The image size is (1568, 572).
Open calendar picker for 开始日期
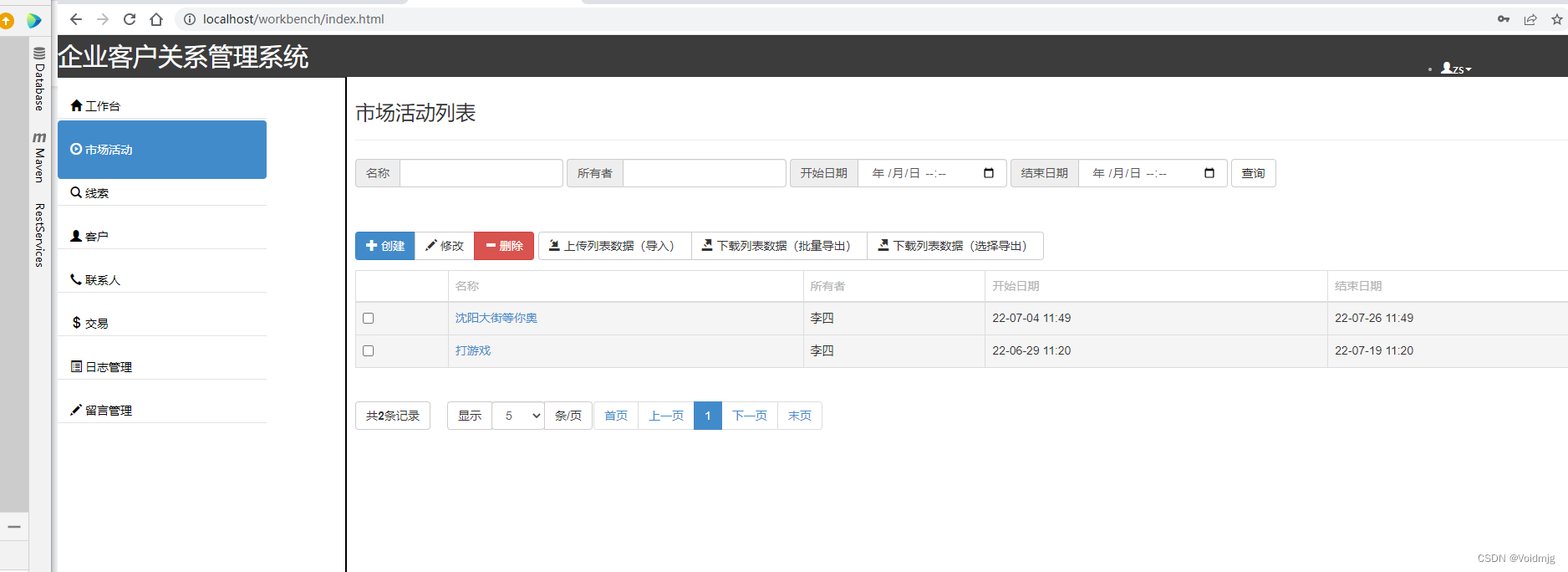click(989, 173)
